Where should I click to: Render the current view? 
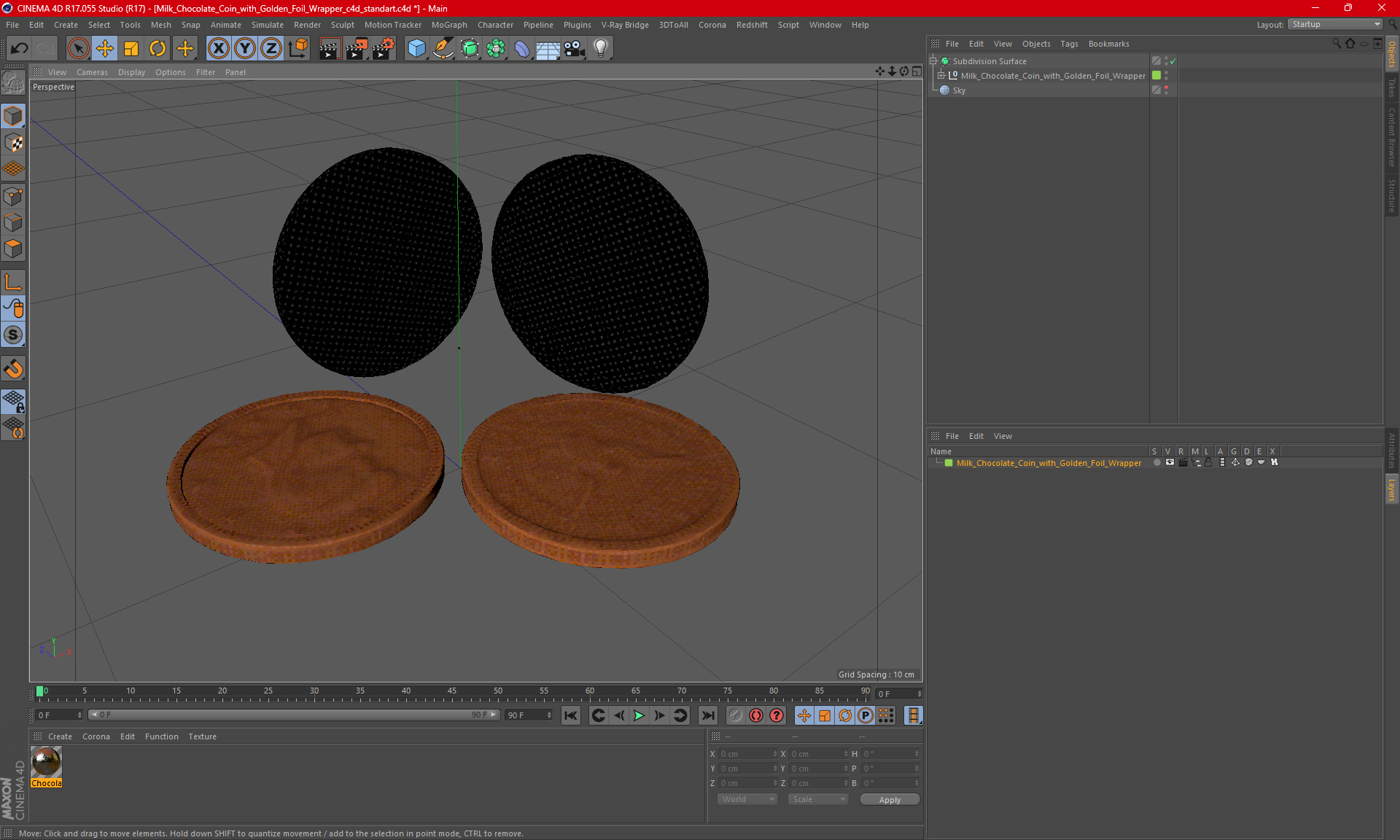(x=330, y=49)
